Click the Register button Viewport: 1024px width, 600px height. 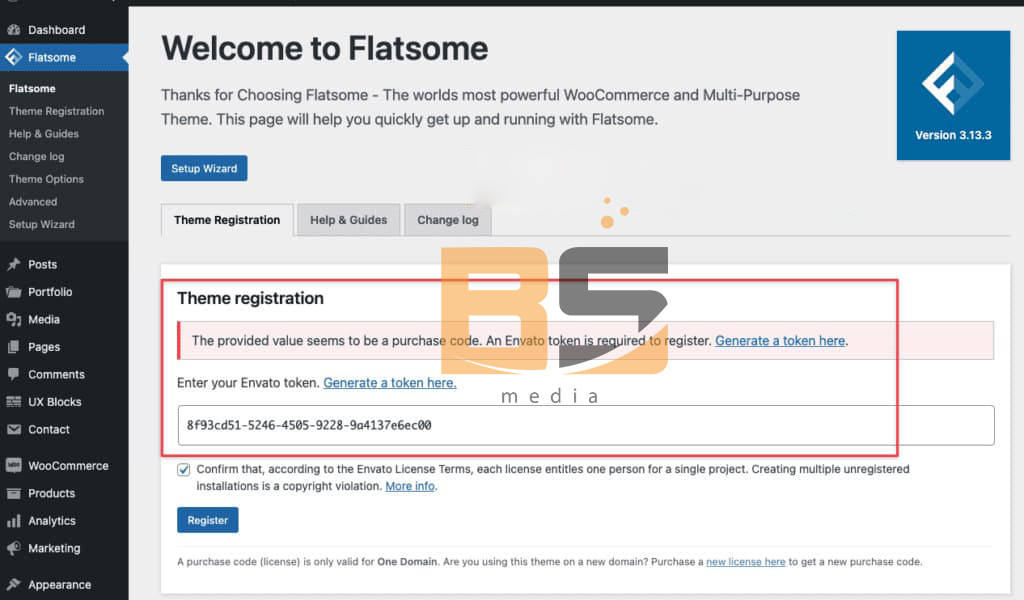click(208, 520)
